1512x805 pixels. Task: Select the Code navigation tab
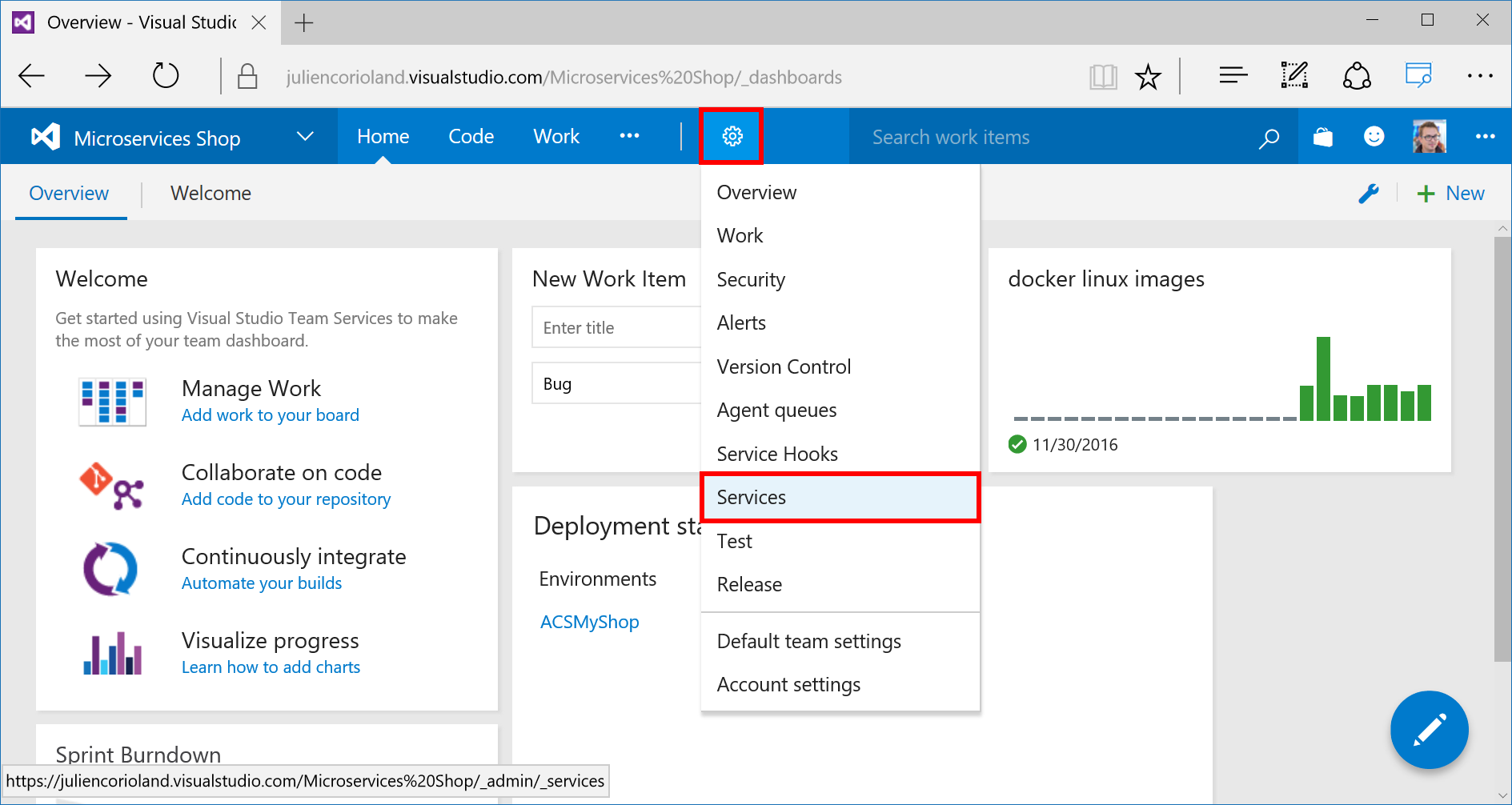tap(471, 137)
